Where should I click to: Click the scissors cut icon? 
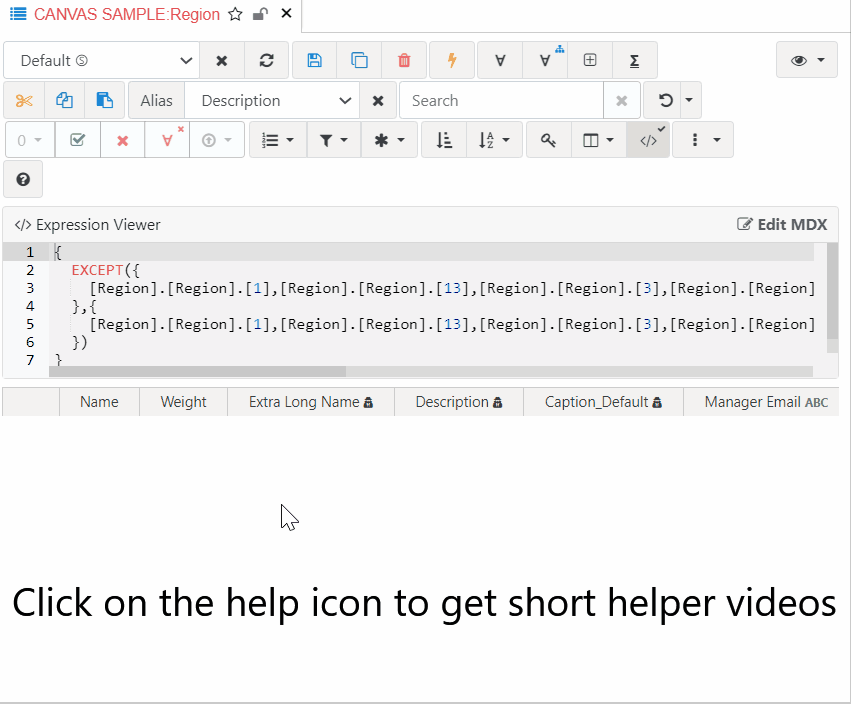[x=24, y=100]
